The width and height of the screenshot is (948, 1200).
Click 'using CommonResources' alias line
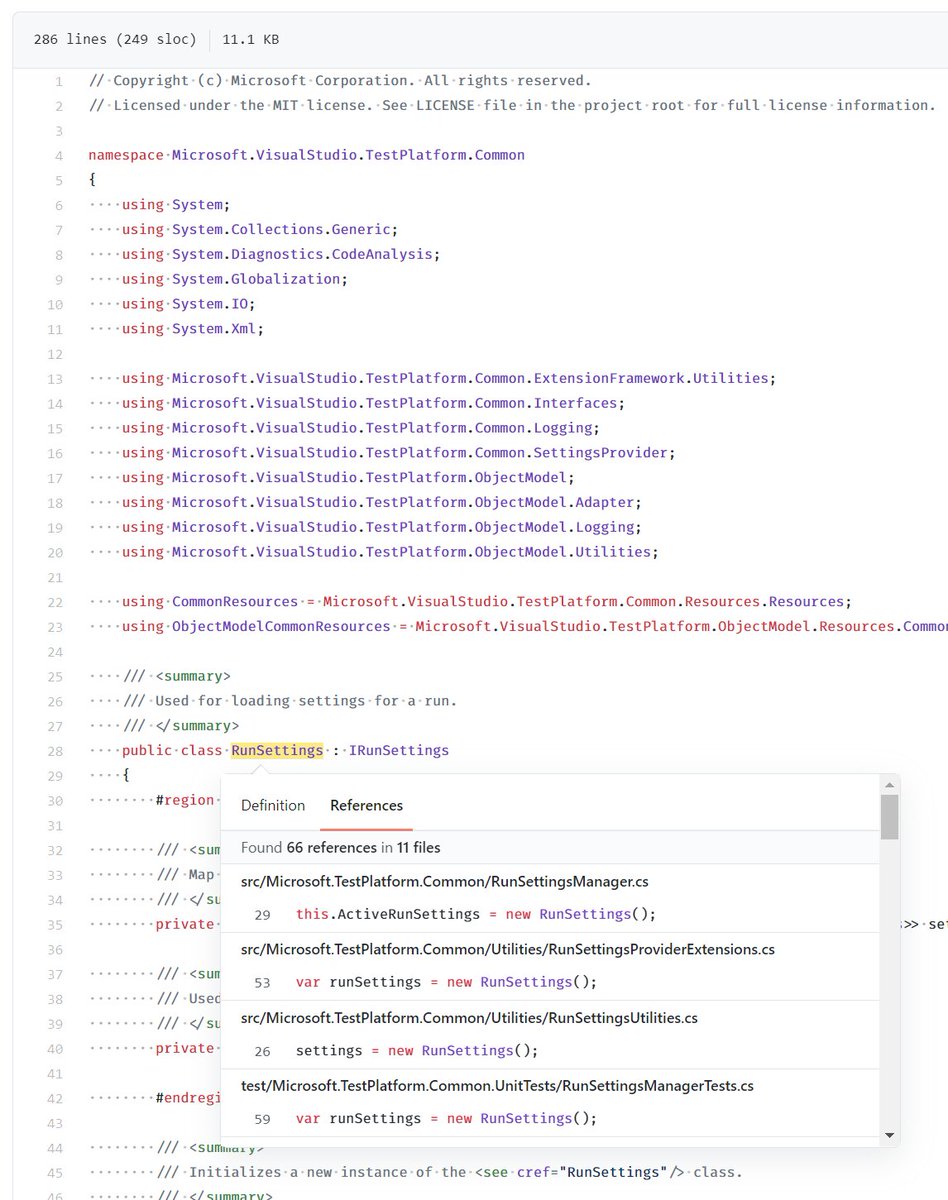click(487, 601)
